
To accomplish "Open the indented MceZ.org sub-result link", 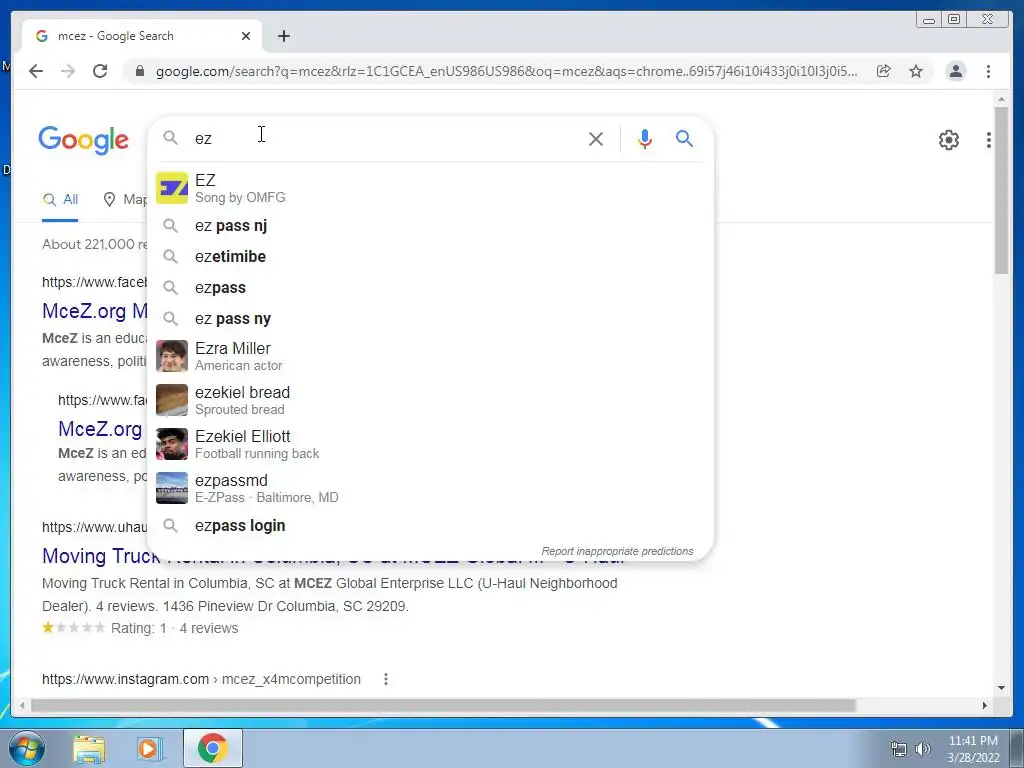I will (x=100, y=429).
